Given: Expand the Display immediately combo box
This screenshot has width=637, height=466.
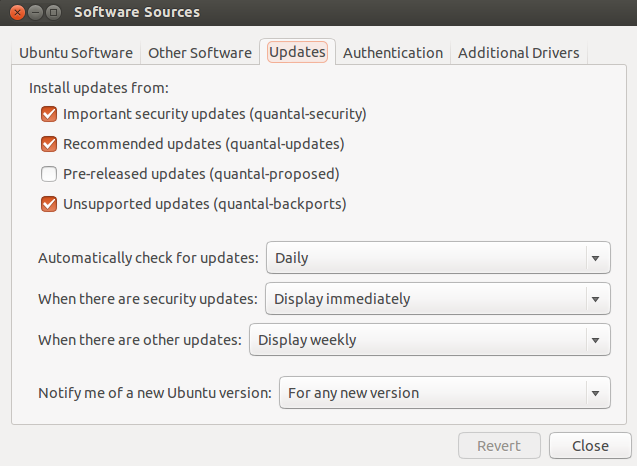Looking at the screenshot, I should pos(438,299).
